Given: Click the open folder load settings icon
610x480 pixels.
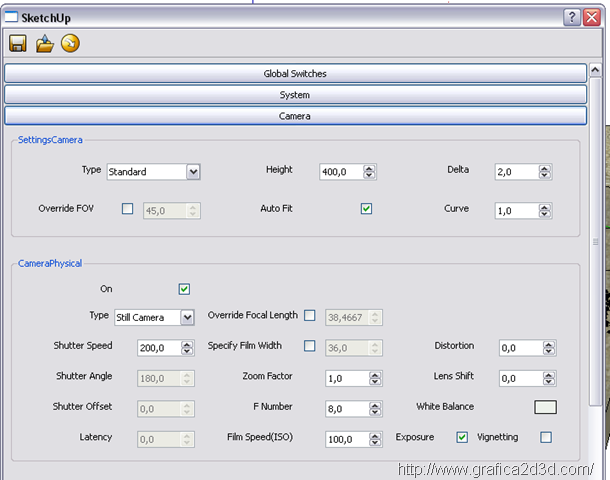Looking at the screenshot, I should 44,43.
